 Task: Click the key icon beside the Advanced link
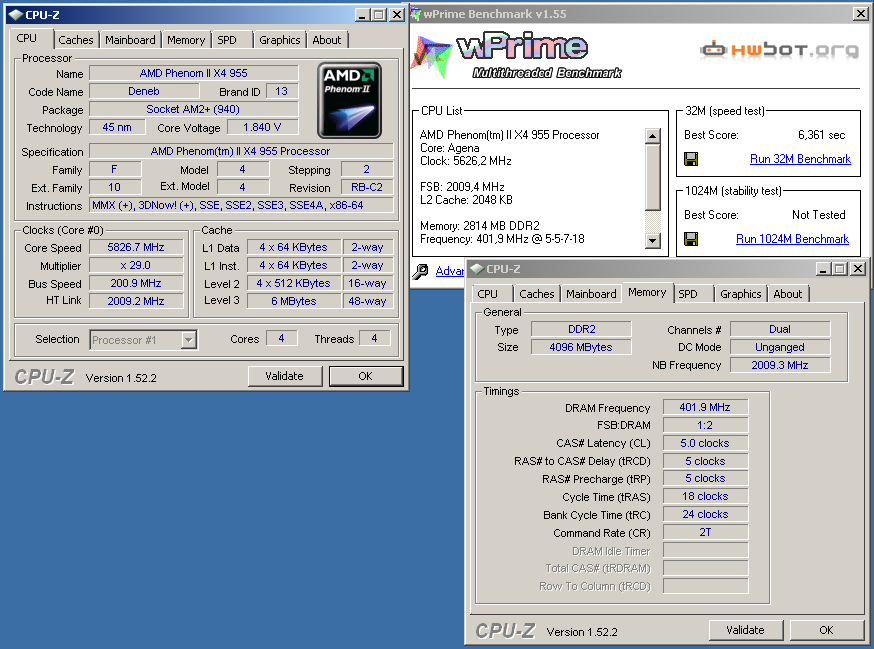pyautogui.click(x=421, y=272)
